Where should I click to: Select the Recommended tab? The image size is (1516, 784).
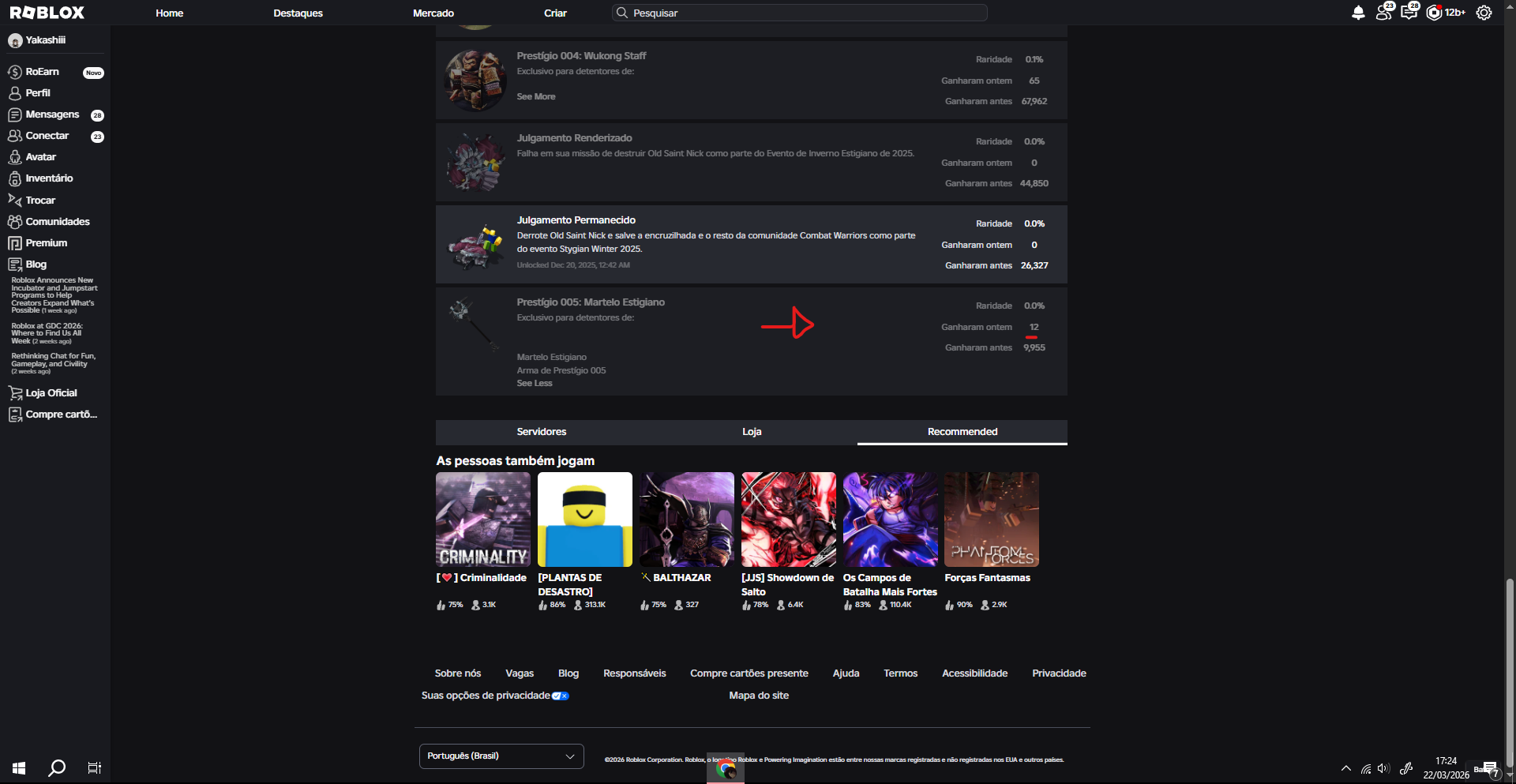tap(963, 432)
